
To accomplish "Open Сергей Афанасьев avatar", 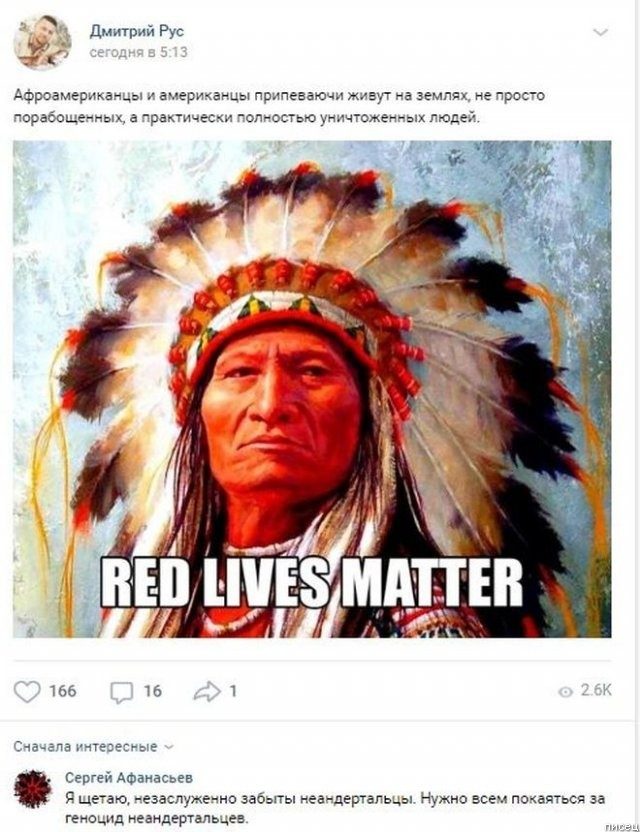I will coord(33,789).
